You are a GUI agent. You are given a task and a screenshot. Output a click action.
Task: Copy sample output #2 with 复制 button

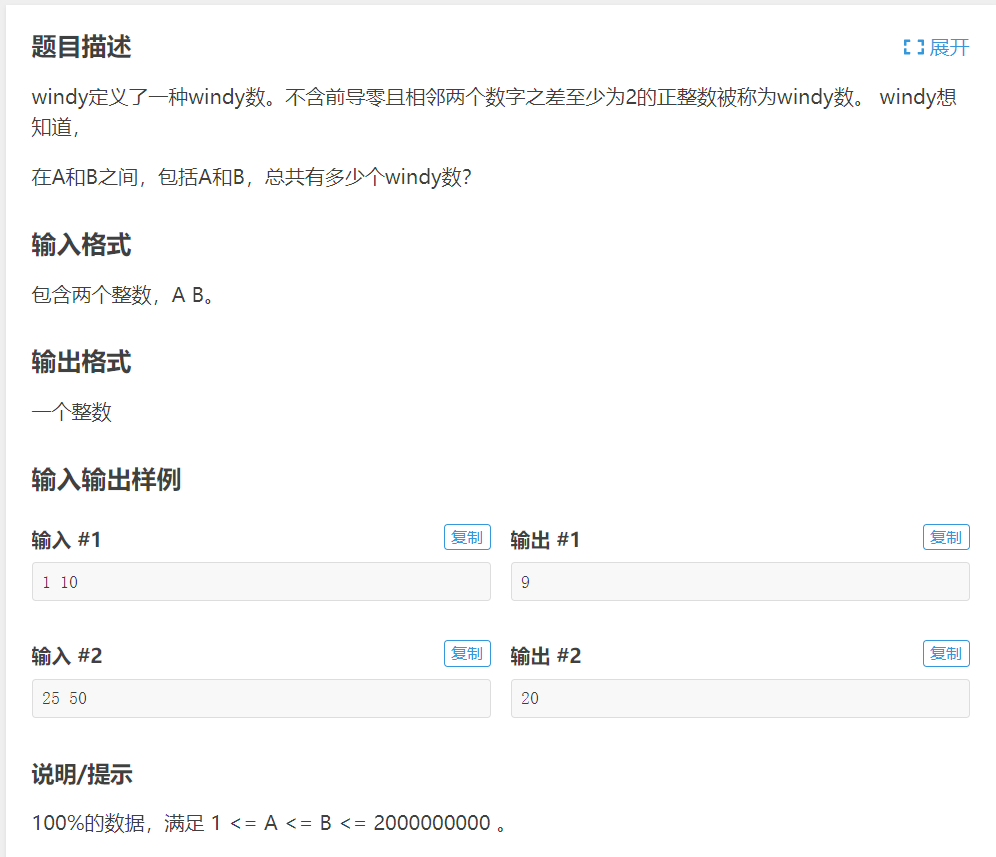click(946, 654)
